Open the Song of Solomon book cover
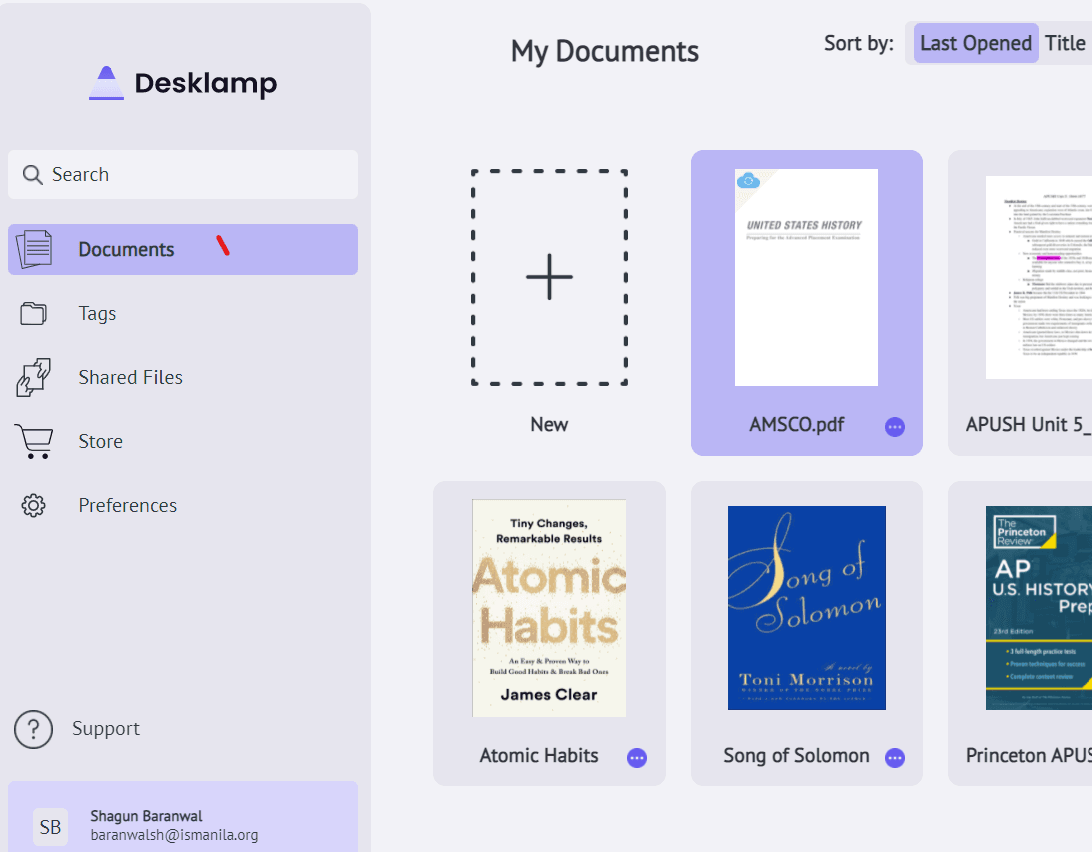The image size is (1092, 852). (x=806, y=608)
